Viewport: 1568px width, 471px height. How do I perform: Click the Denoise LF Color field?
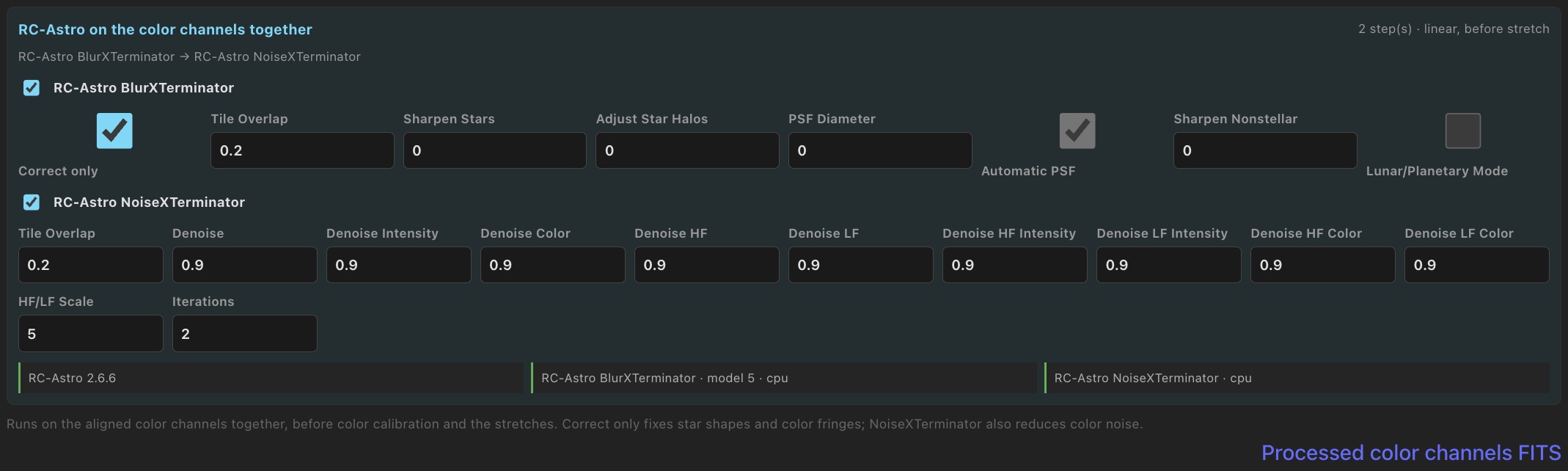point(1477,265)
